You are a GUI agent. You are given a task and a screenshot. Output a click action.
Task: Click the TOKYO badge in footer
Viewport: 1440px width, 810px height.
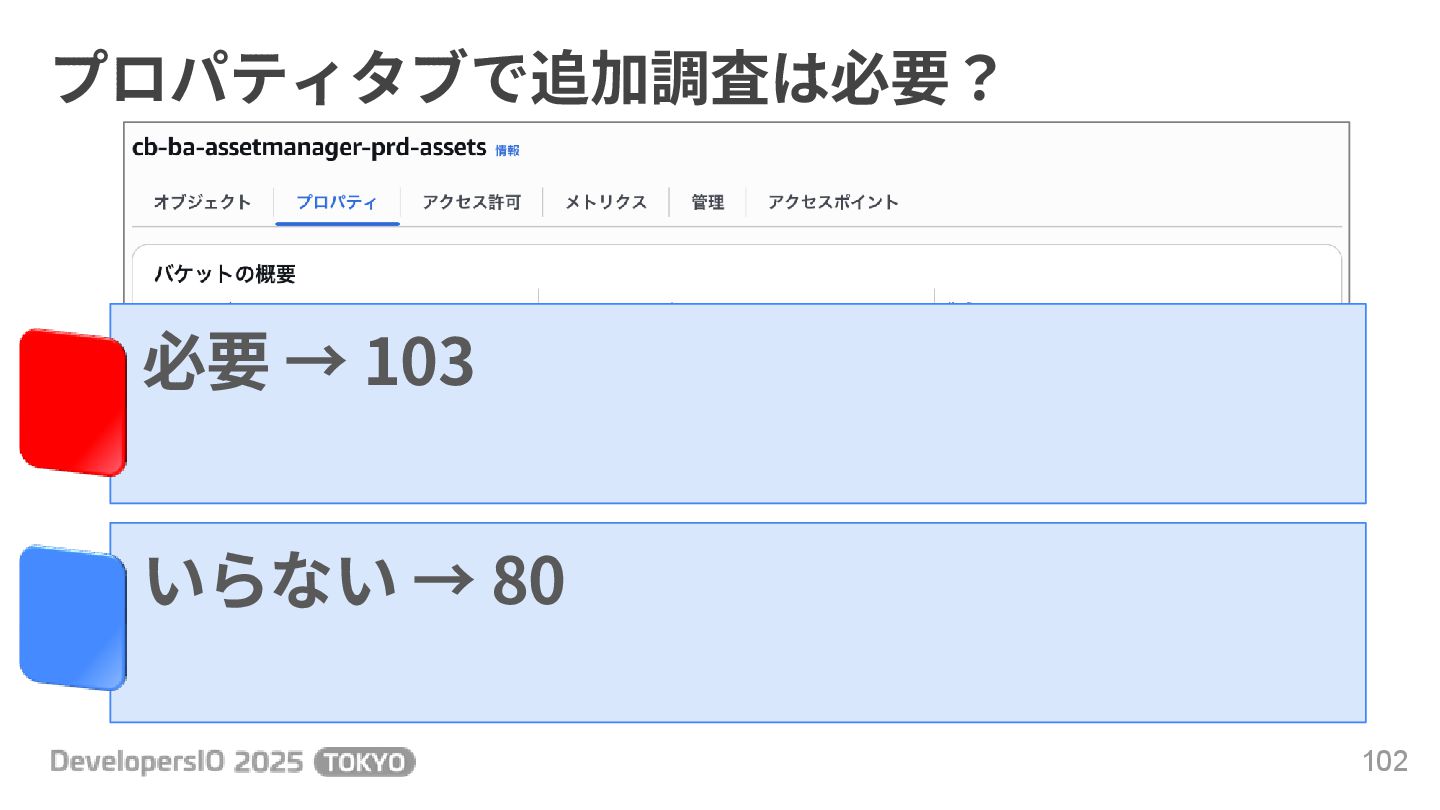pos(364,763)
